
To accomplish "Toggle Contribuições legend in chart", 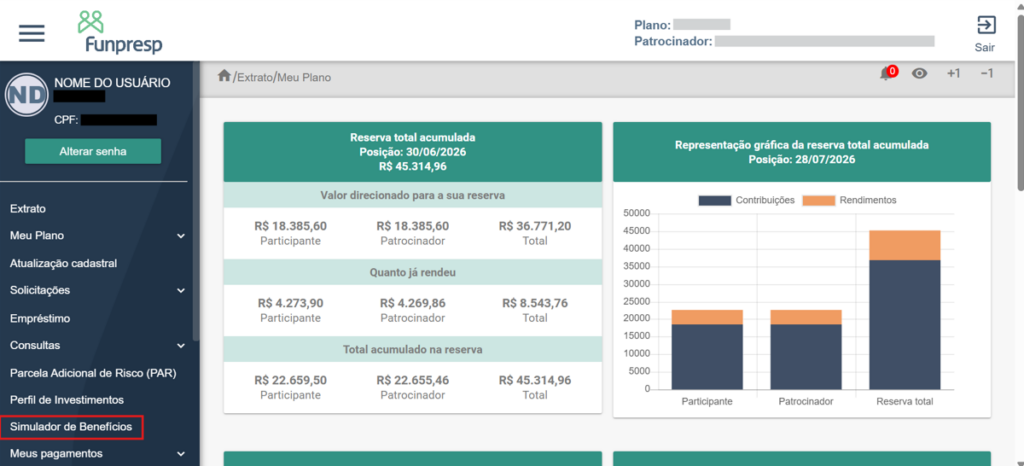I will (746, 200).
